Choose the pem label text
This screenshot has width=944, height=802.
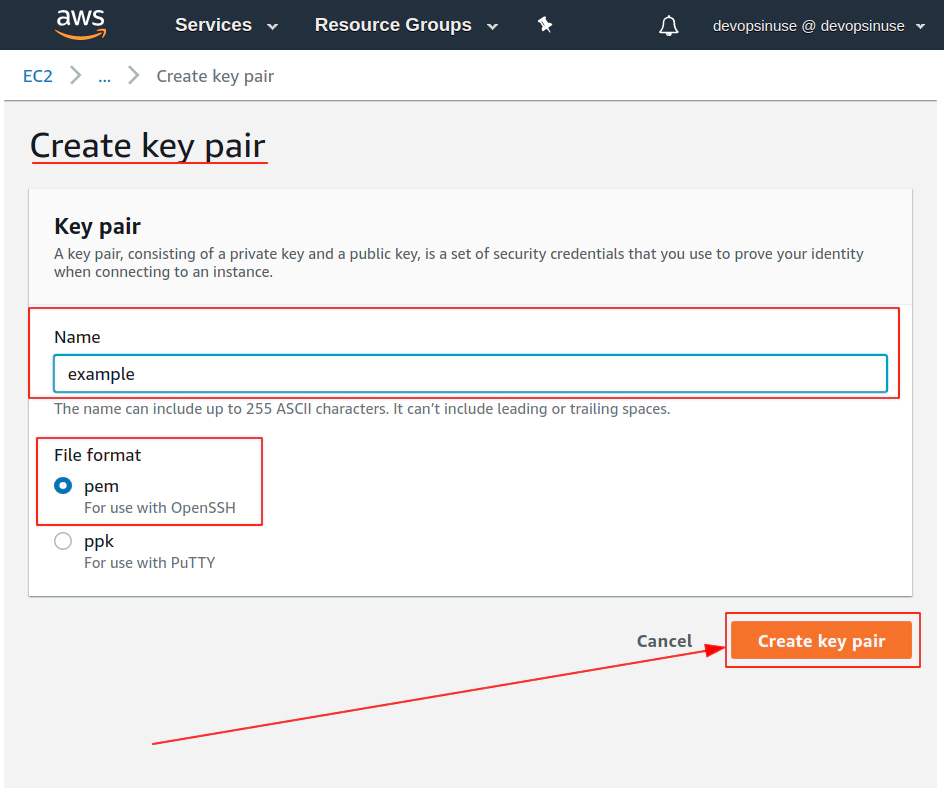click(x=101, y=486)
